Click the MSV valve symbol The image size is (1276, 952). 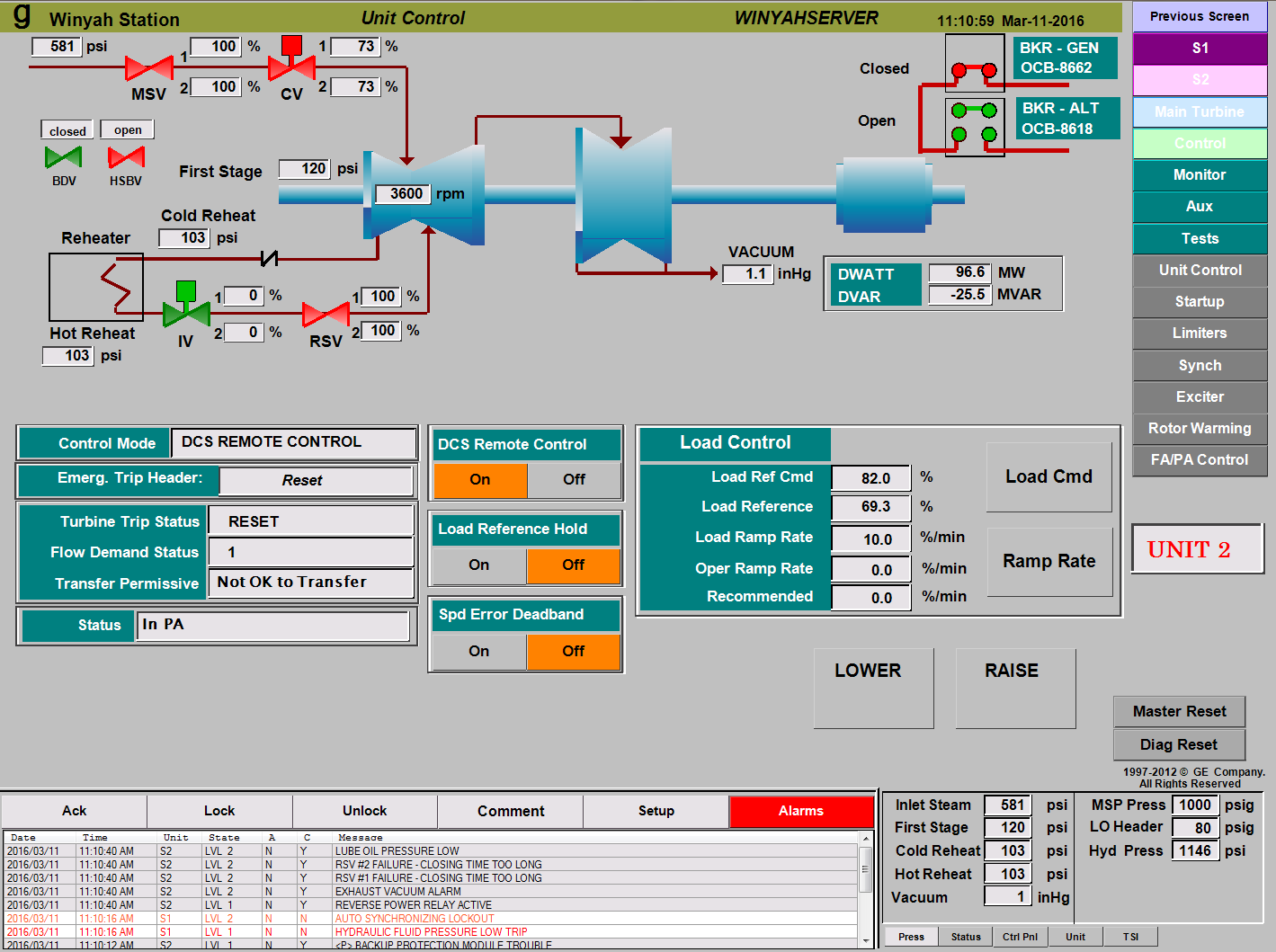149,68
